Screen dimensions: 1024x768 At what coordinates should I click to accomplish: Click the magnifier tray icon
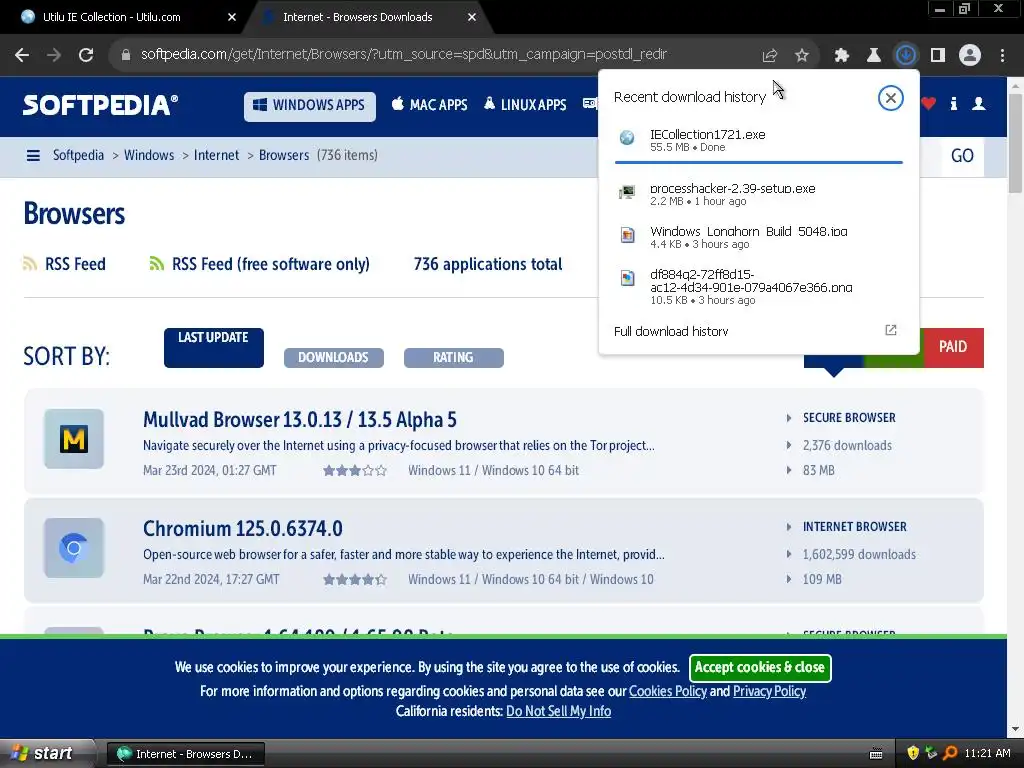click(x=950, y=754)
